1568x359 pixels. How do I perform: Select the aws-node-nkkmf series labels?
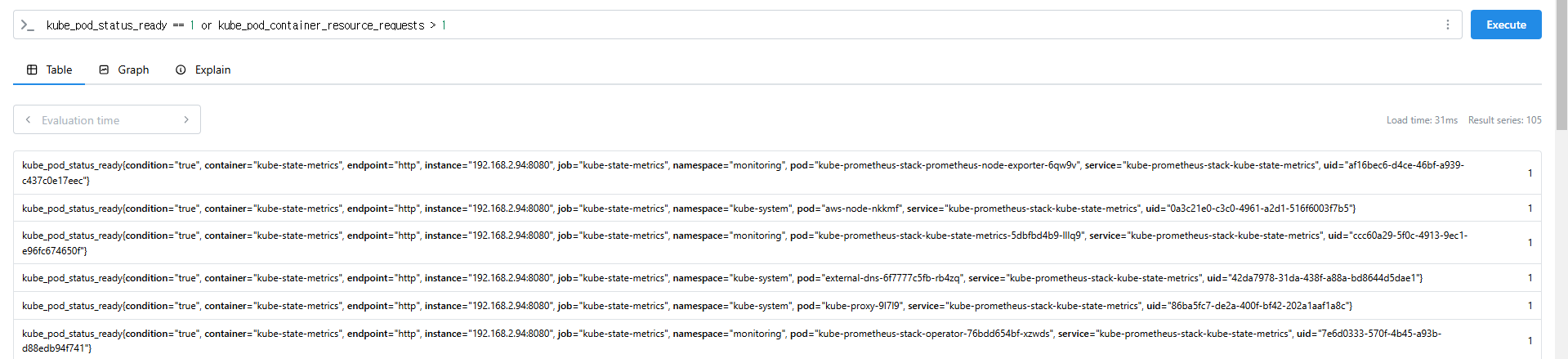click(688, 209)
